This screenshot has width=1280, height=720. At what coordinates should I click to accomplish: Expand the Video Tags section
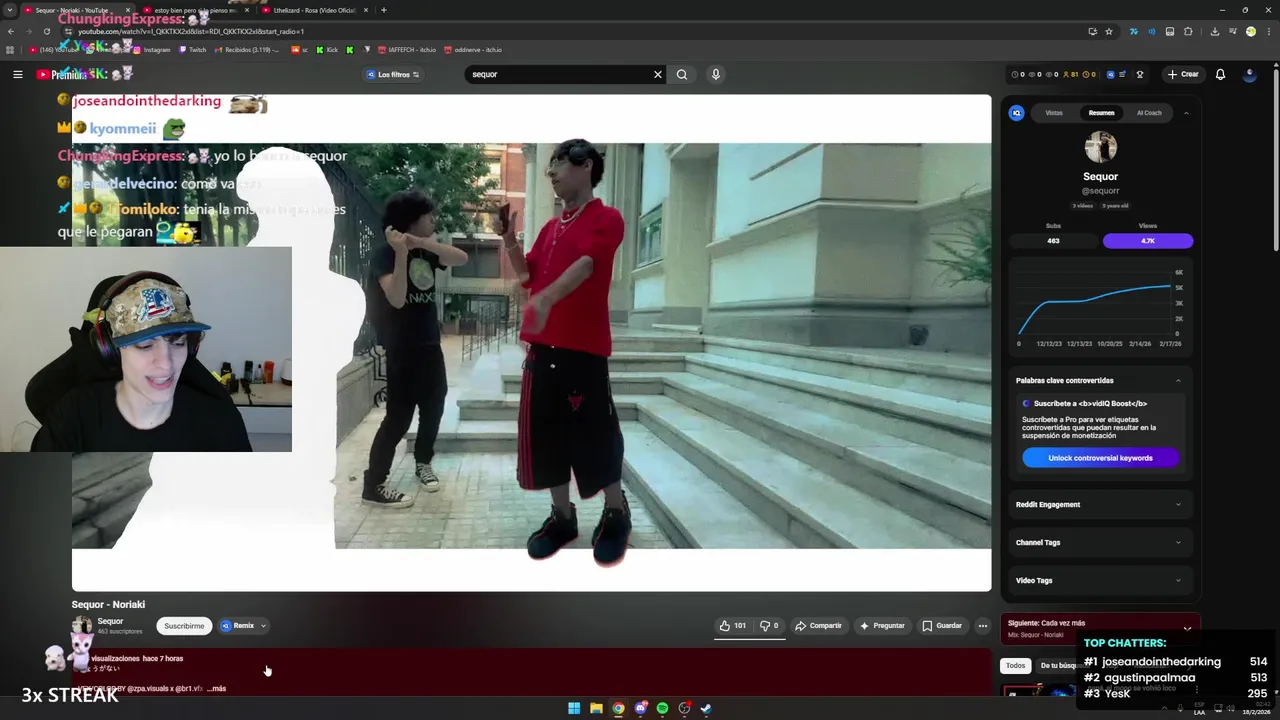coord(1100,580)
